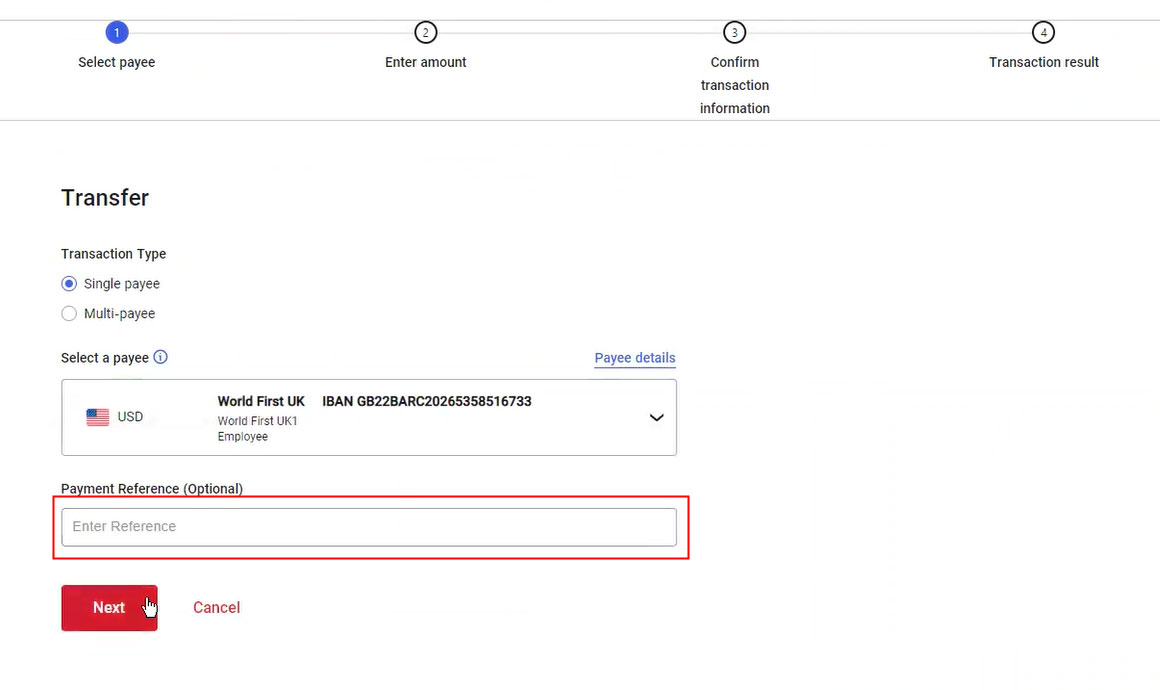Click the Enter amount step label
The height and width of the screenshot is (690, 1160).
(x=426, y=62)
